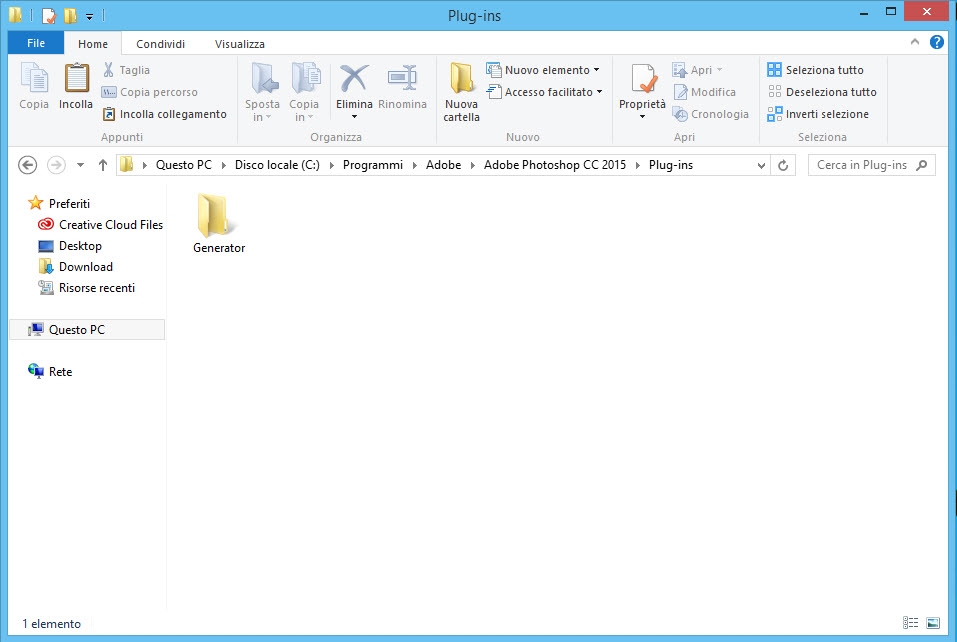Open the File menu
The height and width of the screenshot is (642, 957).
click(x=35, y=43)
